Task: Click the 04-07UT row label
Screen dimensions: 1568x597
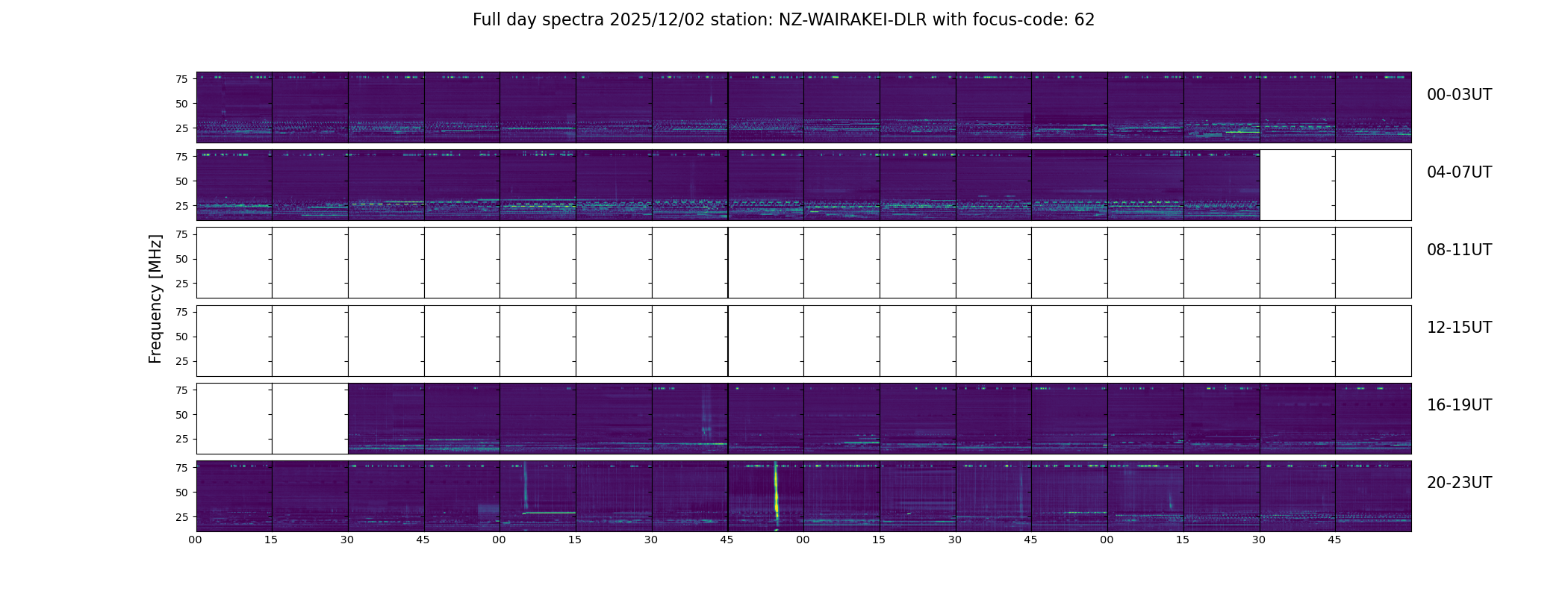Action: [x=1459, y=172]
